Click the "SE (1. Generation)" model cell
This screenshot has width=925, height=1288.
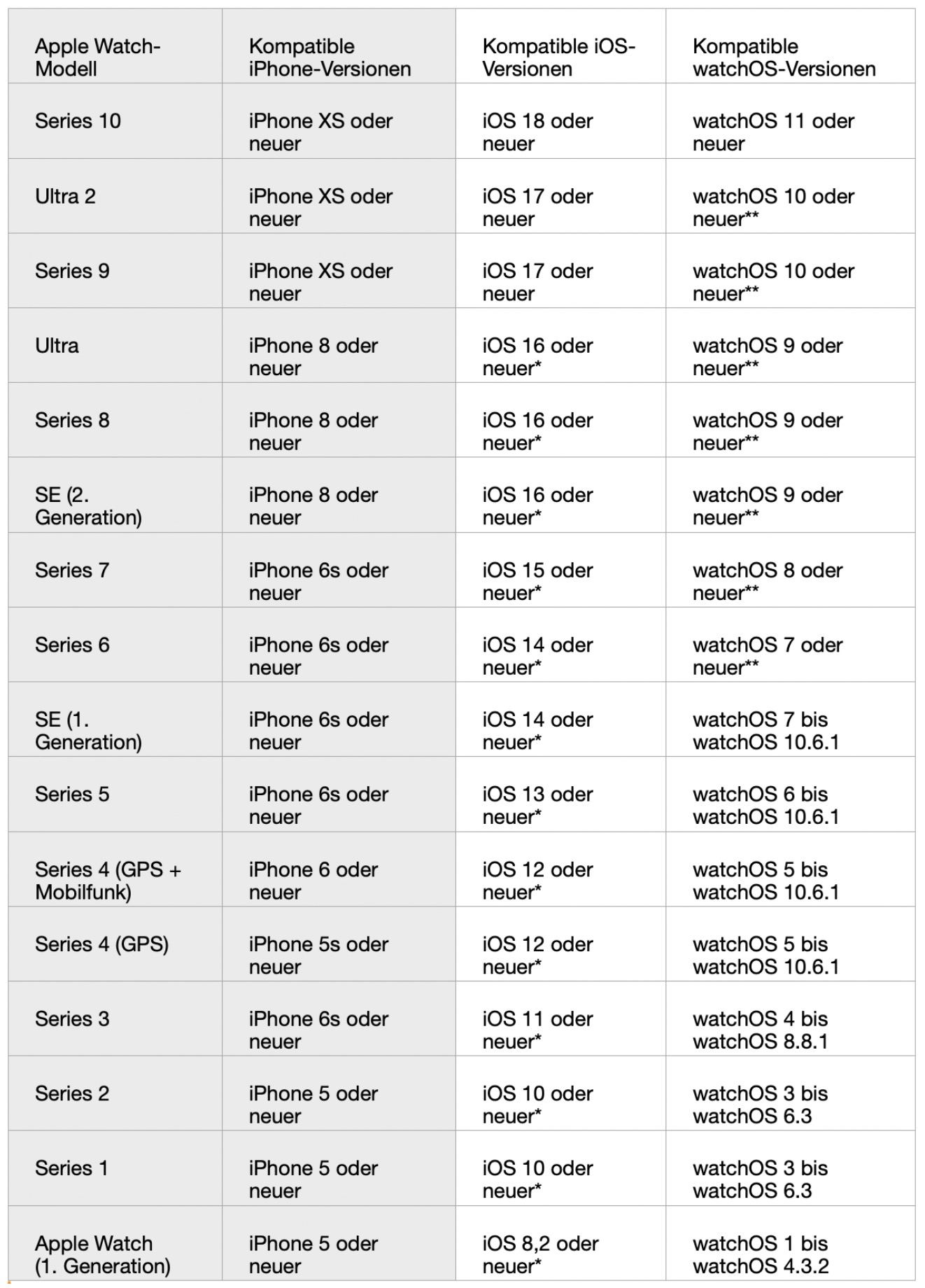[x=88, y=731]
